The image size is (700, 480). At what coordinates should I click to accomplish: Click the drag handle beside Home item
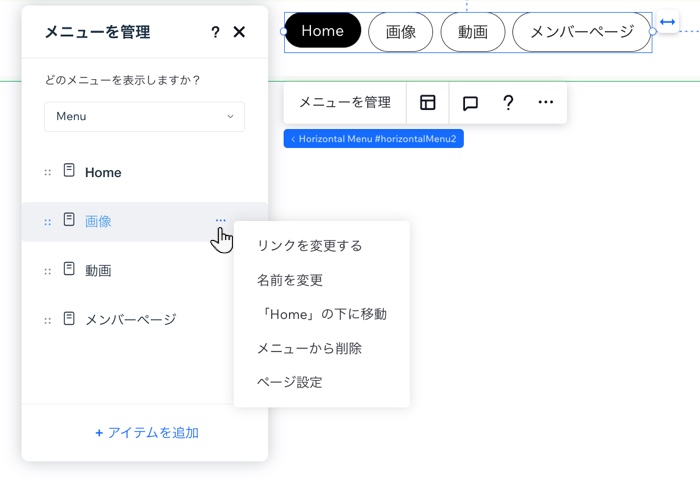47,173
